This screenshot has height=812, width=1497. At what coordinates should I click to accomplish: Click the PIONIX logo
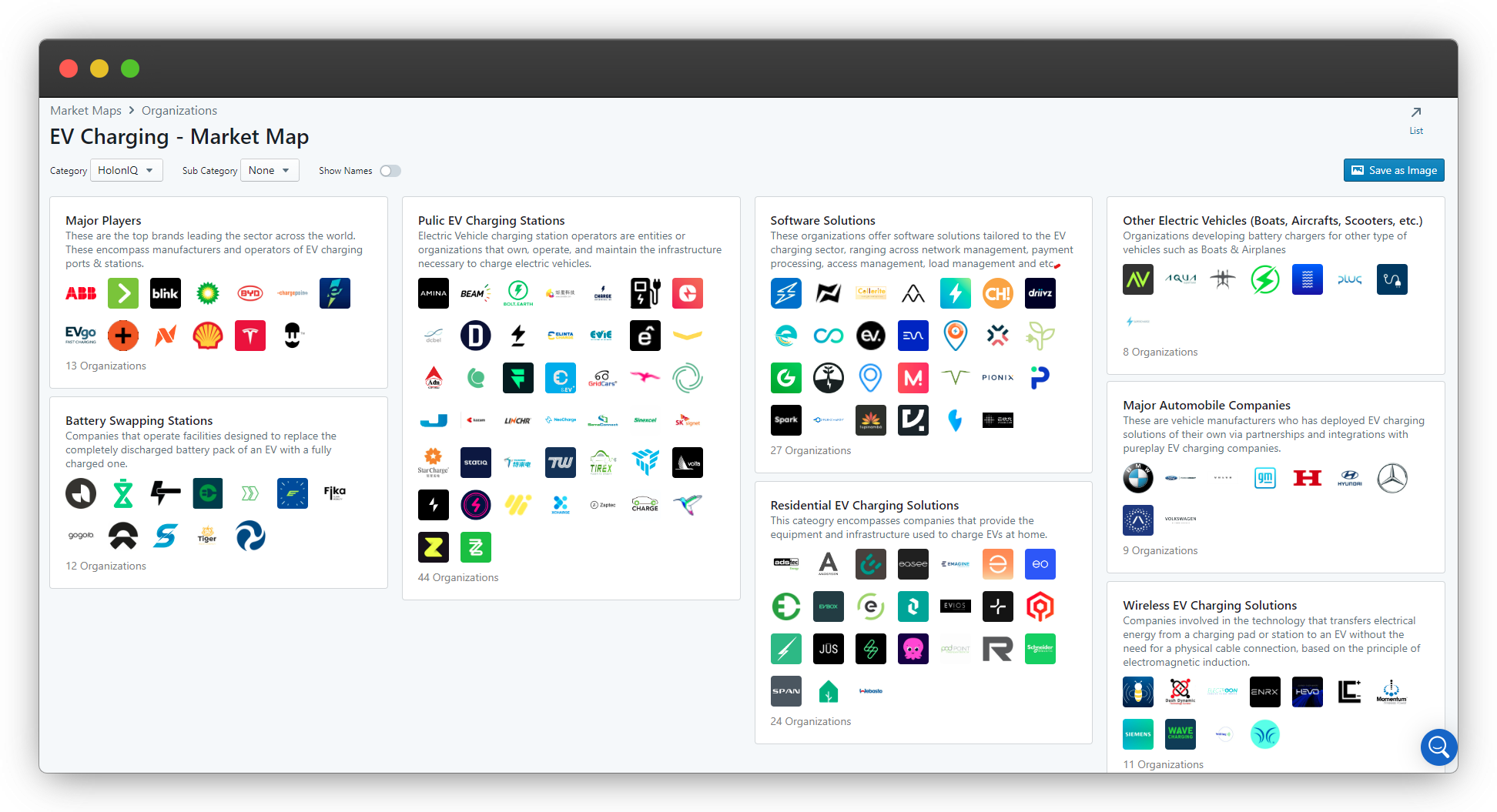998,378
